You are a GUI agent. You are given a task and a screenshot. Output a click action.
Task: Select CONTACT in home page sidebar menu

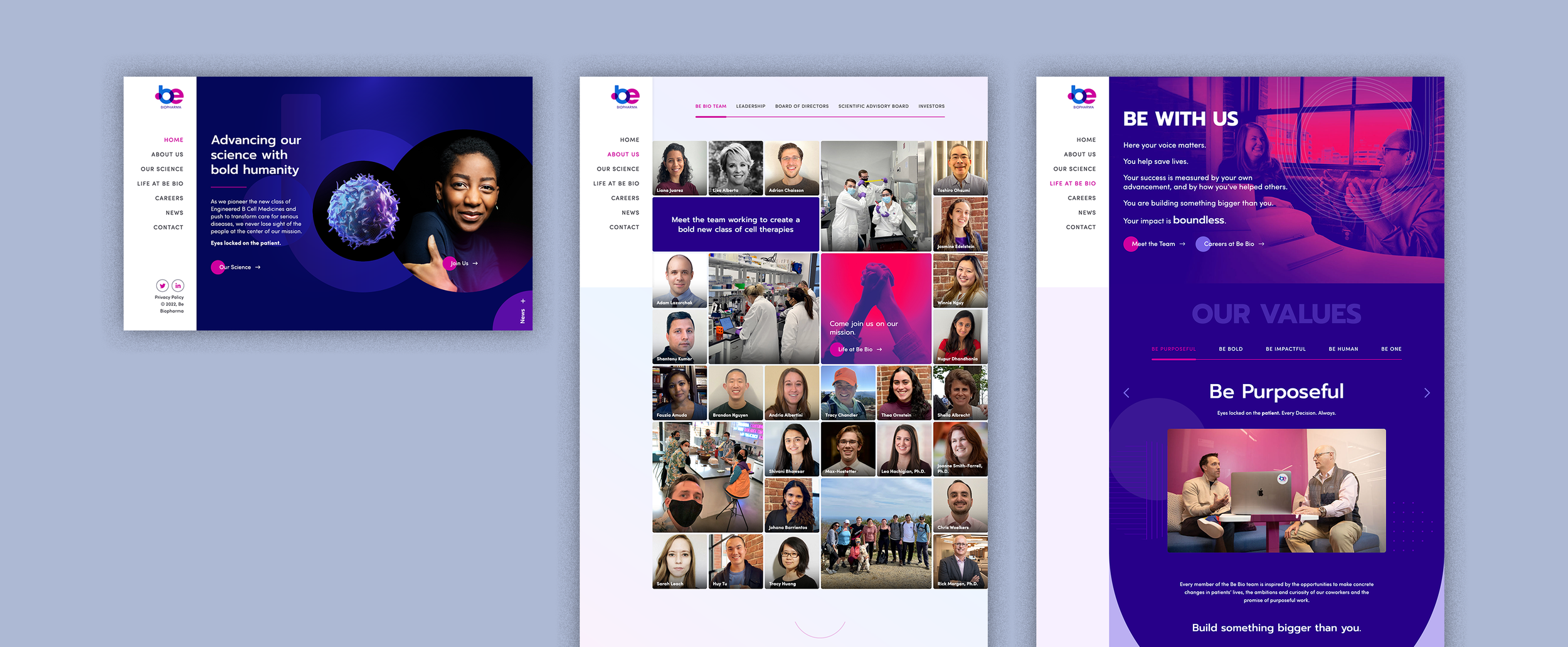[169, 228]
